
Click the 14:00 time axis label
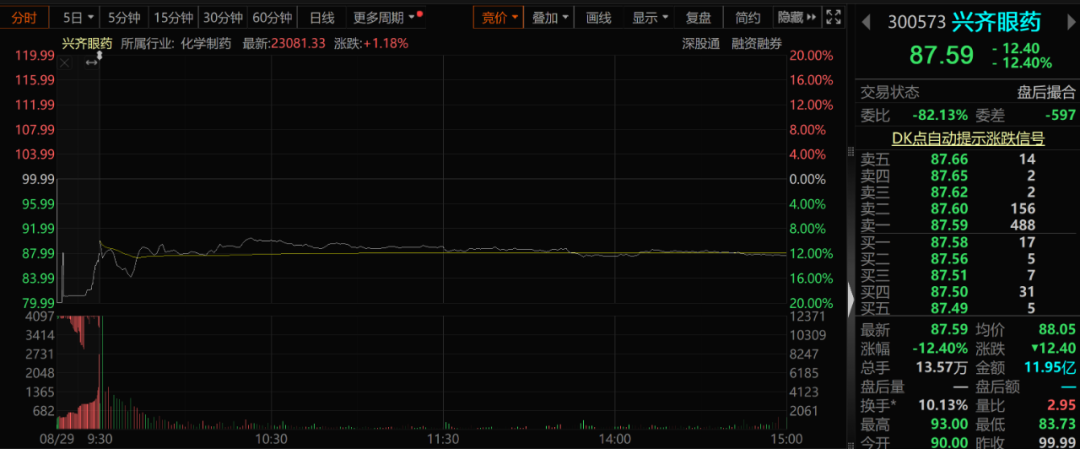coord(614,438)
